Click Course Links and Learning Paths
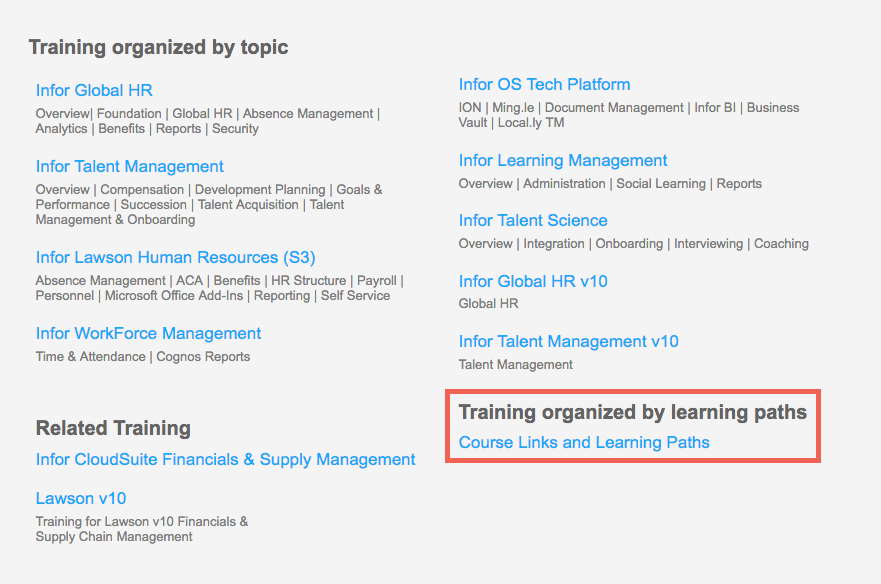 click(584, 442)
